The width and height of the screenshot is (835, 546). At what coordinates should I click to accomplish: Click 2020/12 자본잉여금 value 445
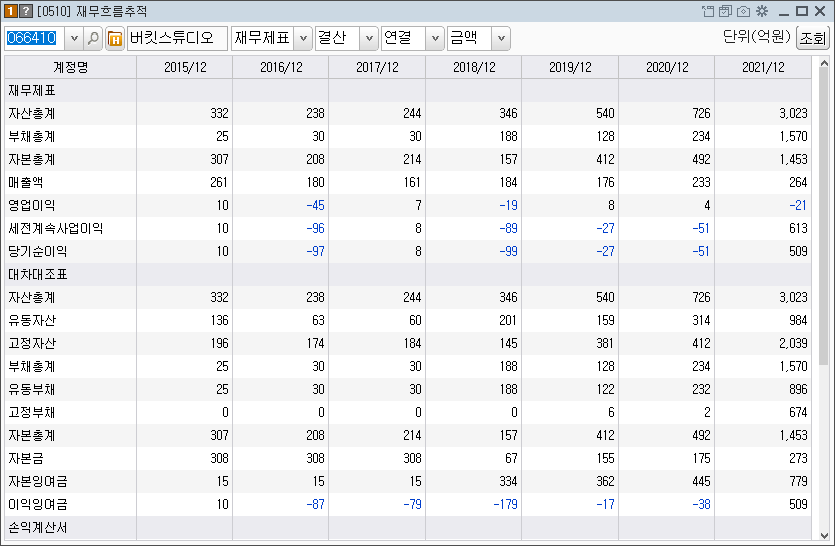(701, 482)
